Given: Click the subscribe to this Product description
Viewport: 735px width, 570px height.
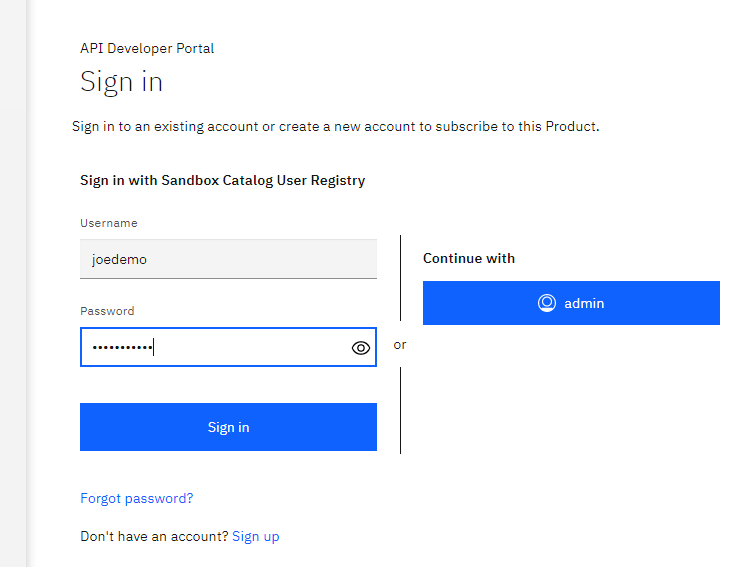Looking at the screenshot, I should coord(335,127).
